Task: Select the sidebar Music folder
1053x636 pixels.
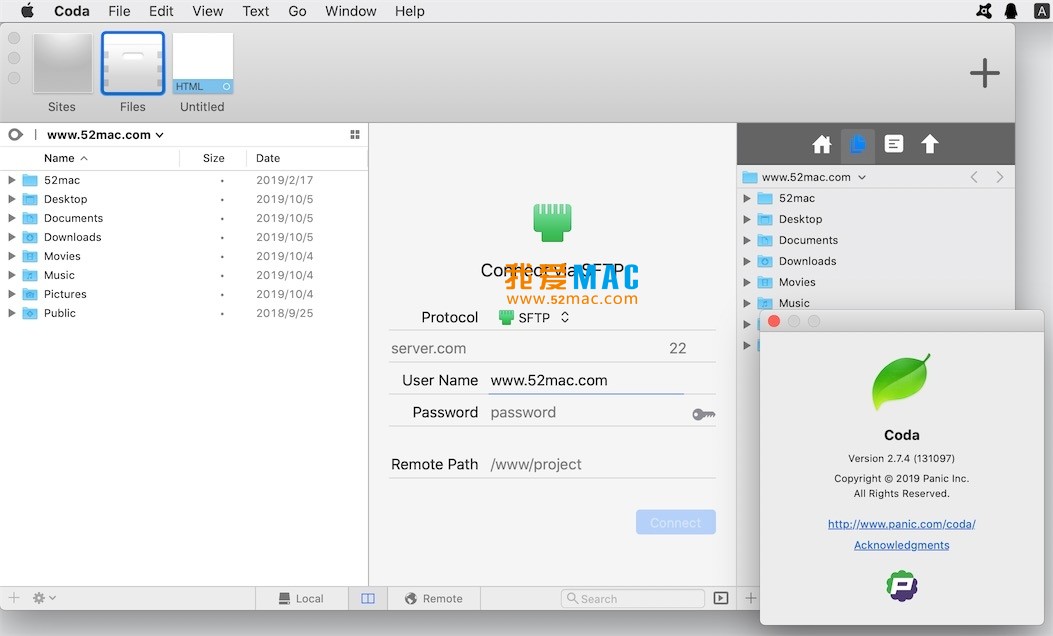Action: coord(876,303)
